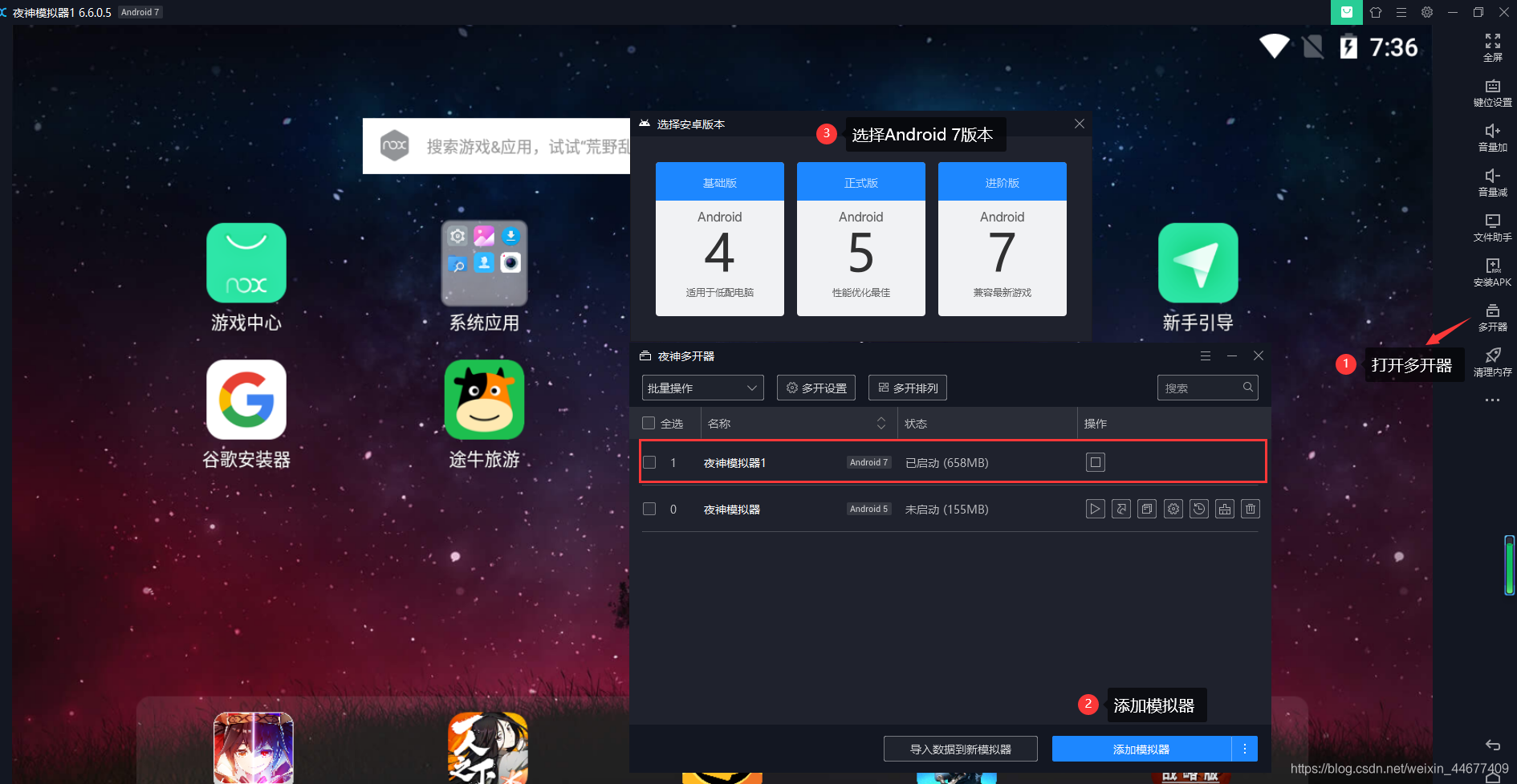Open the 新手引导 beginner guide app

tap(1198, 263)
